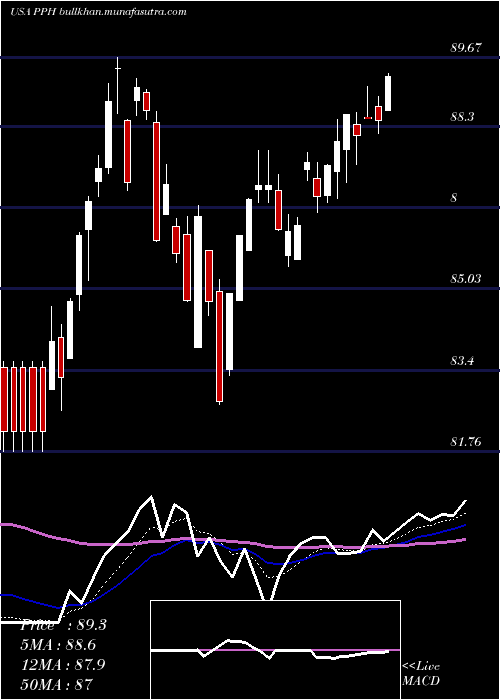The image size is (500, 700).
Task: Click the lowest red candle near the 83.4 line
Action: pos(219,347)
